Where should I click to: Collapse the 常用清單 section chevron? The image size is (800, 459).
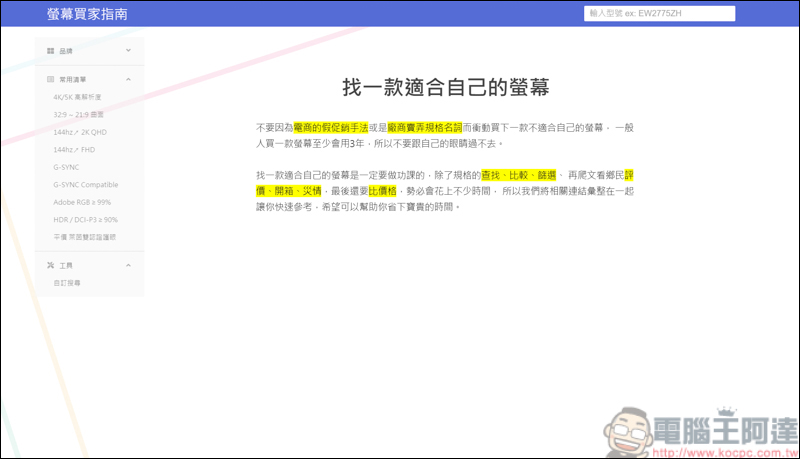click(x=128, y=78)
